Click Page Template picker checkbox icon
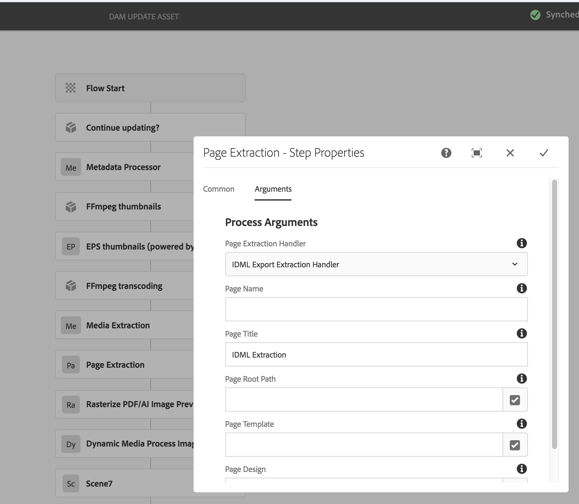 [515, 445]
